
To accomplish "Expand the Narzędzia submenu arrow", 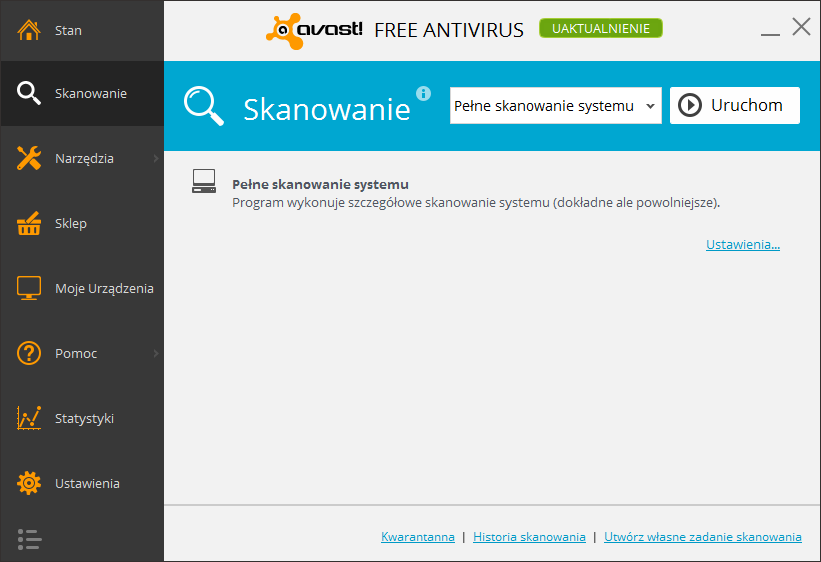I will tap(156, 158).
